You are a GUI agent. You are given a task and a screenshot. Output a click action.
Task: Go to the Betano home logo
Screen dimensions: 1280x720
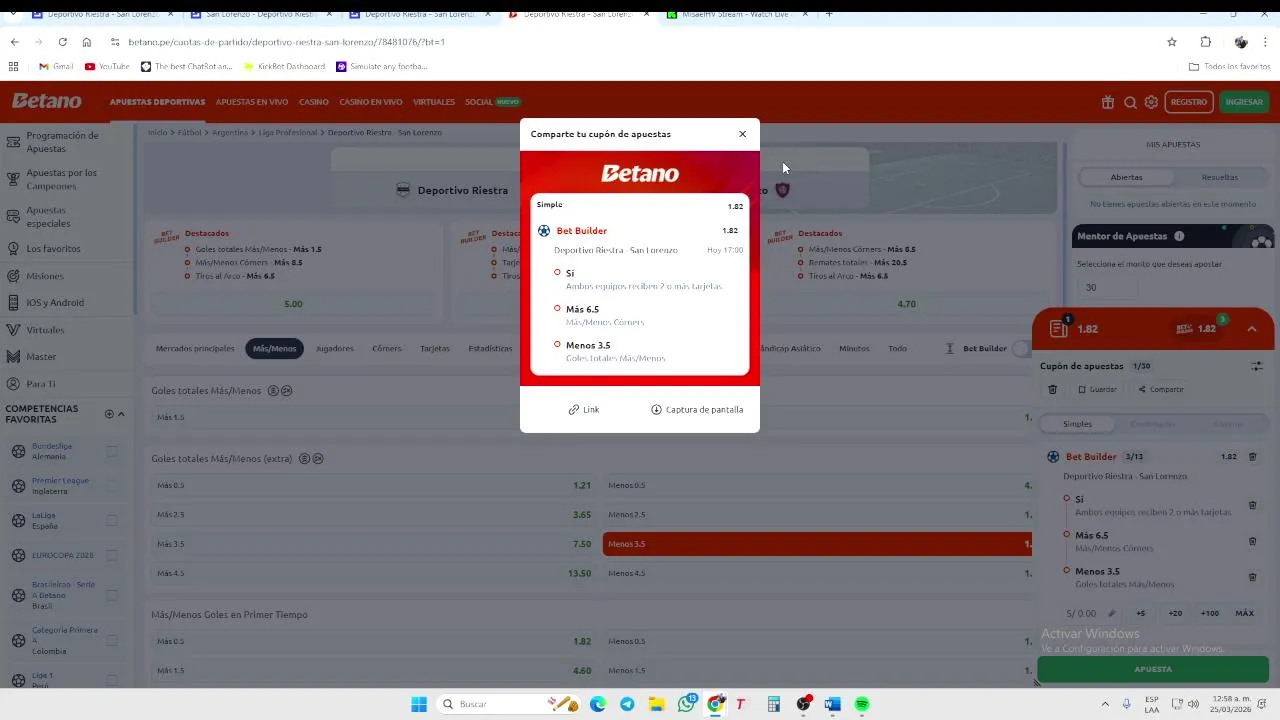tap(47, 101)
